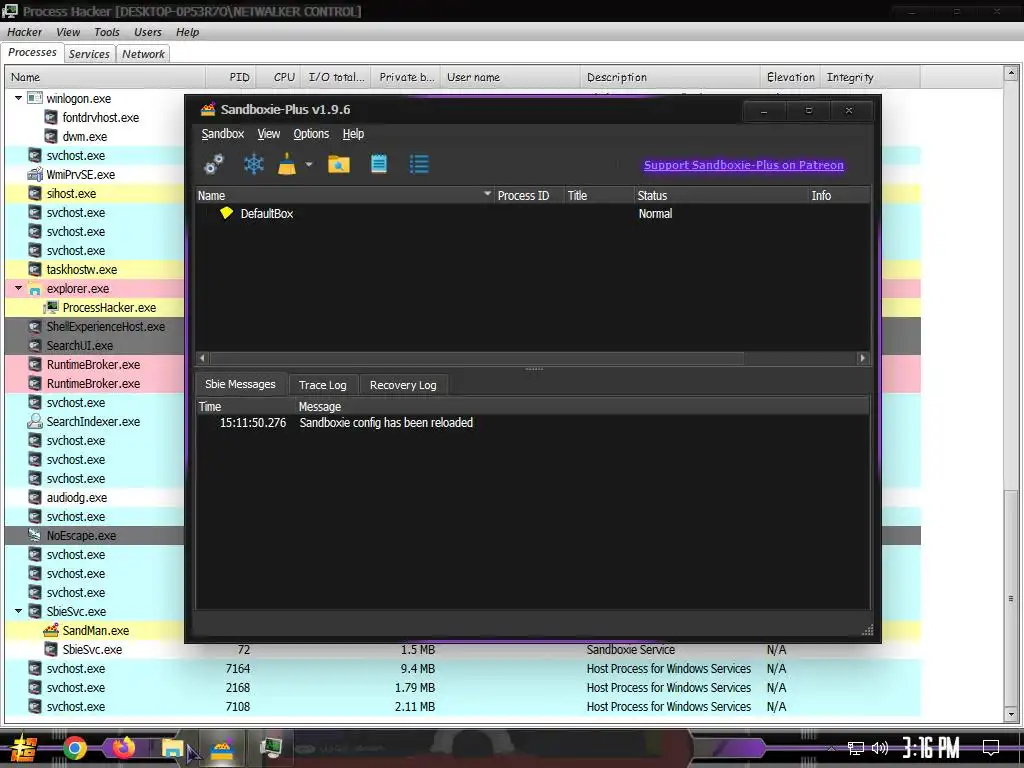This screenshot has height=768, width=1024.
Task: Click the Info column header
Action: [x=839, y=195]
